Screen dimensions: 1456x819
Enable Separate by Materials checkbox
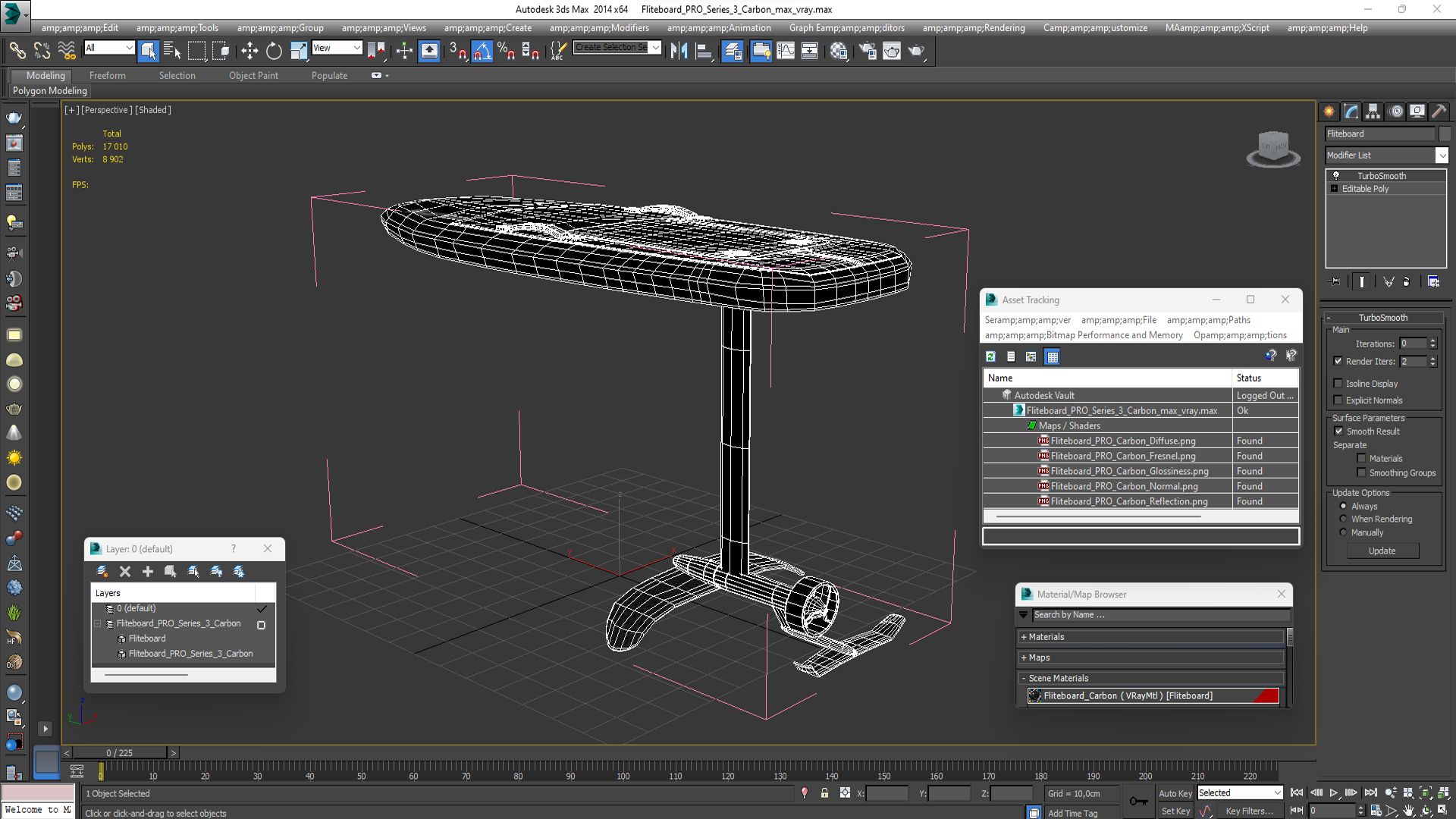pos(1361,458)
